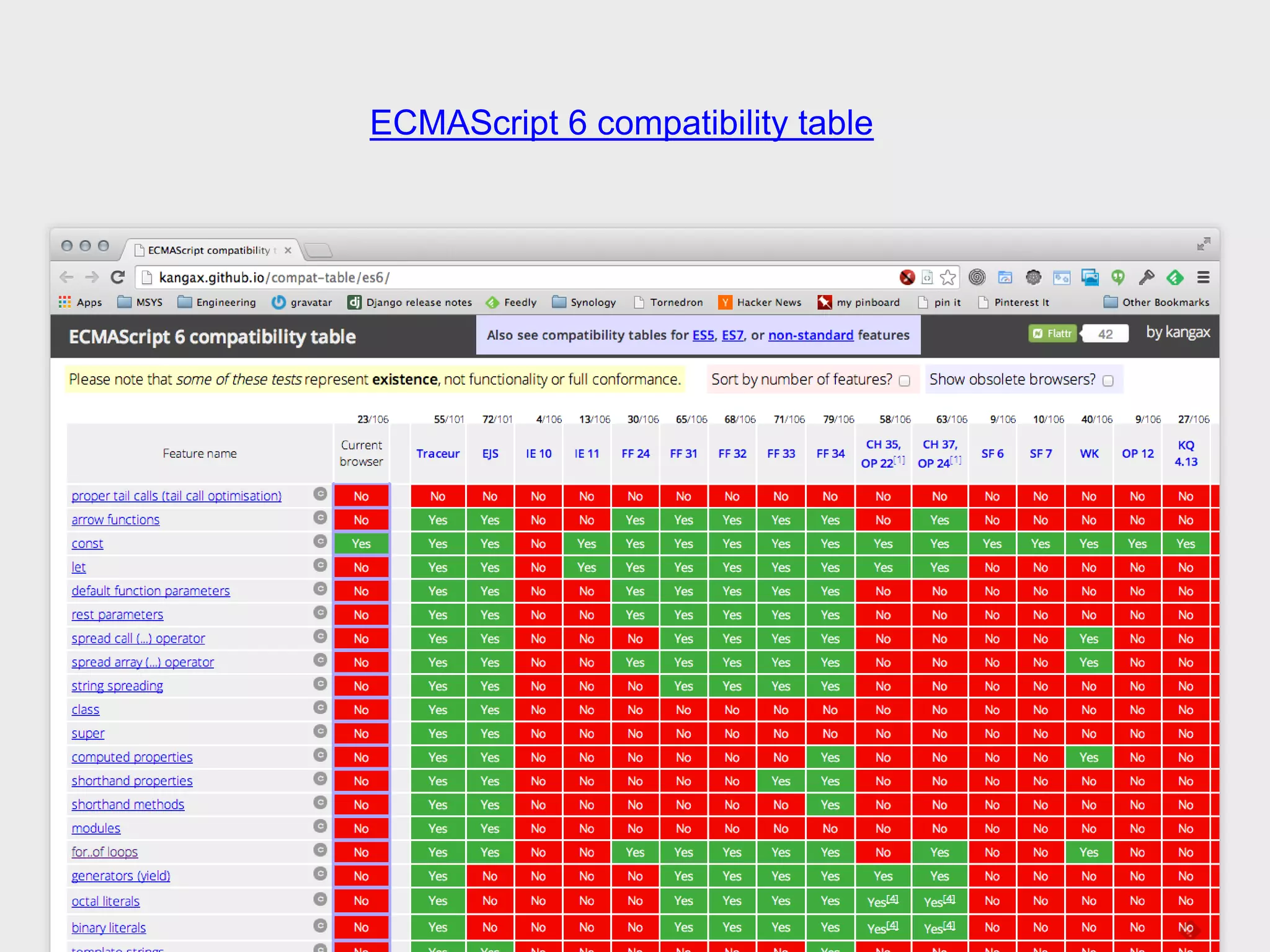Enable sort by number of features
1270x952 pixels.
click(904, 381)
